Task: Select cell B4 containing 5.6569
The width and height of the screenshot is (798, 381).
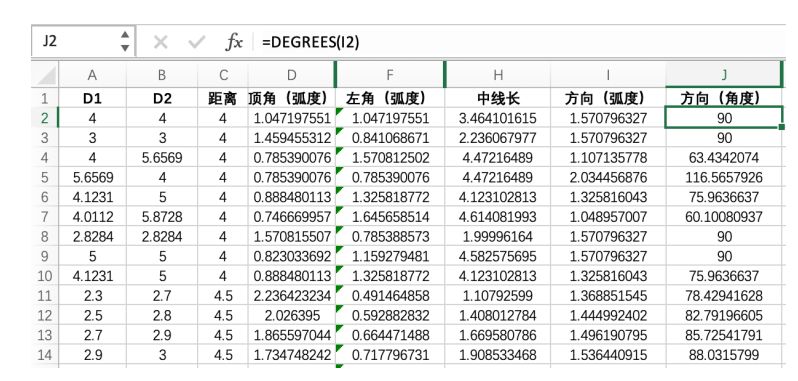Action: click(162, 158)
